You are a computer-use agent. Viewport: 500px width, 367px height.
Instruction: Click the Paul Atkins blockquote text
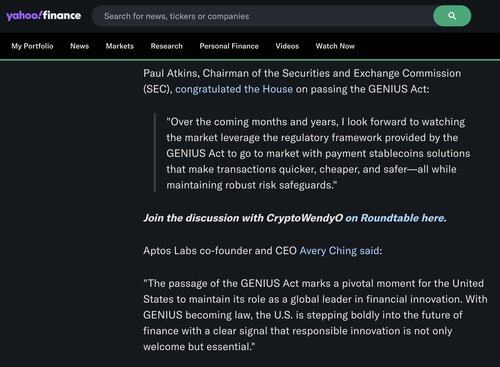[318, 153]
